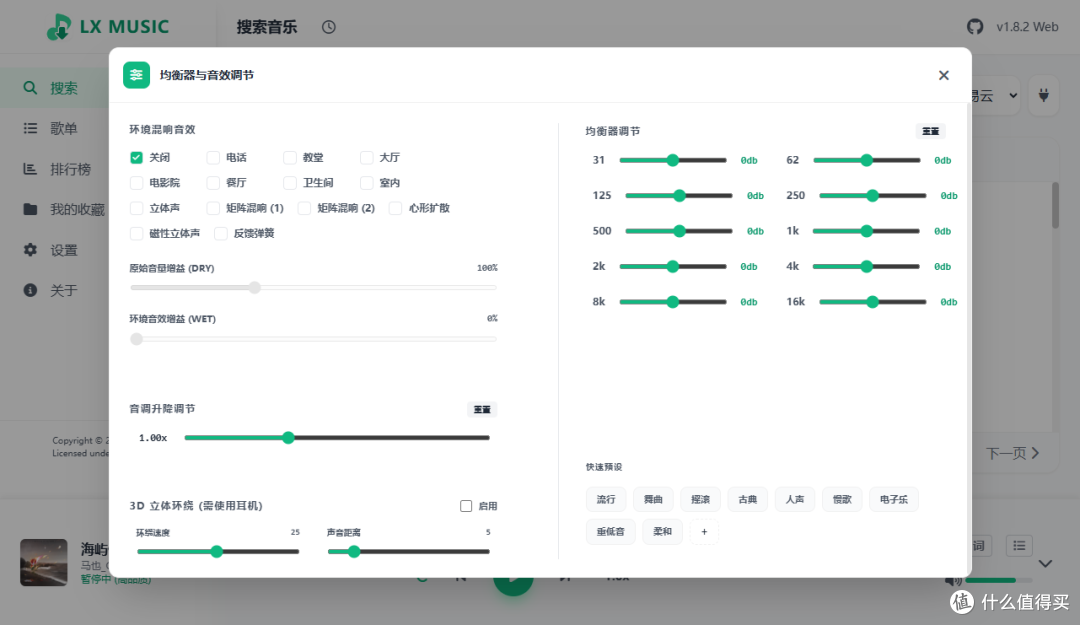Adjust the 8k equalizer slider
1080x625 pixels.
tap(673, 302)
